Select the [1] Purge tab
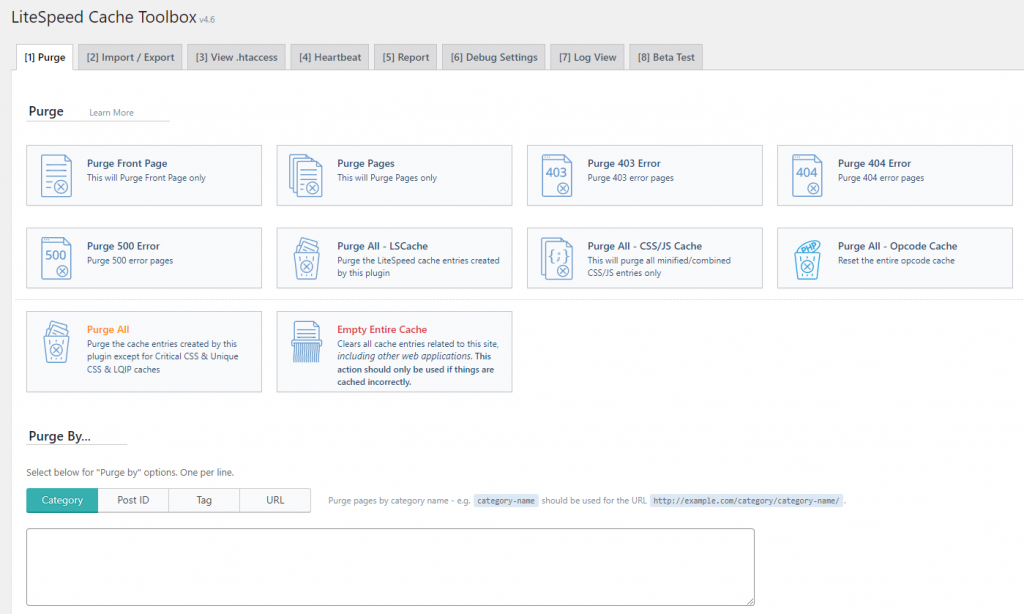The width and height of the screenshot is (1024, 614). pyautogui.click(x=44, y=57)
